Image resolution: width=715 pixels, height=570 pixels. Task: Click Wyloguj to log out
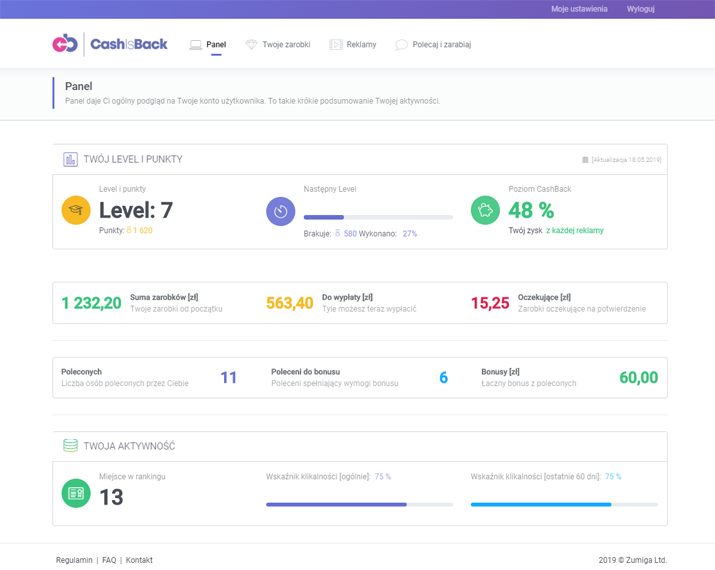640,9
